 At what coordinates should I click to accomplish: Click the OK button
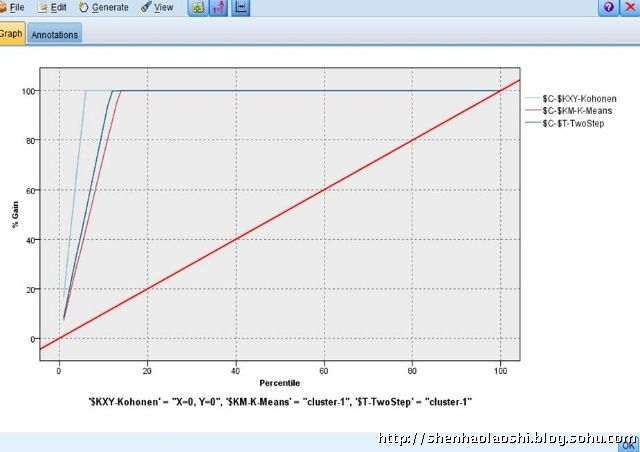pyautogui.click(x=629, y=445)
